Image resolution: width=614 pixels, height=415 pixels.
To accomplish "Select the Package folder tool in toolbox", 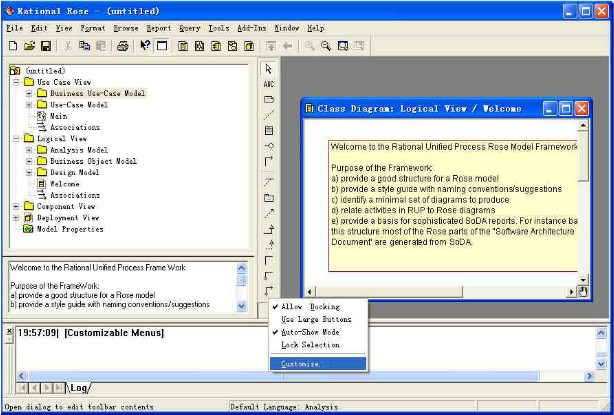I will [269, 198].
